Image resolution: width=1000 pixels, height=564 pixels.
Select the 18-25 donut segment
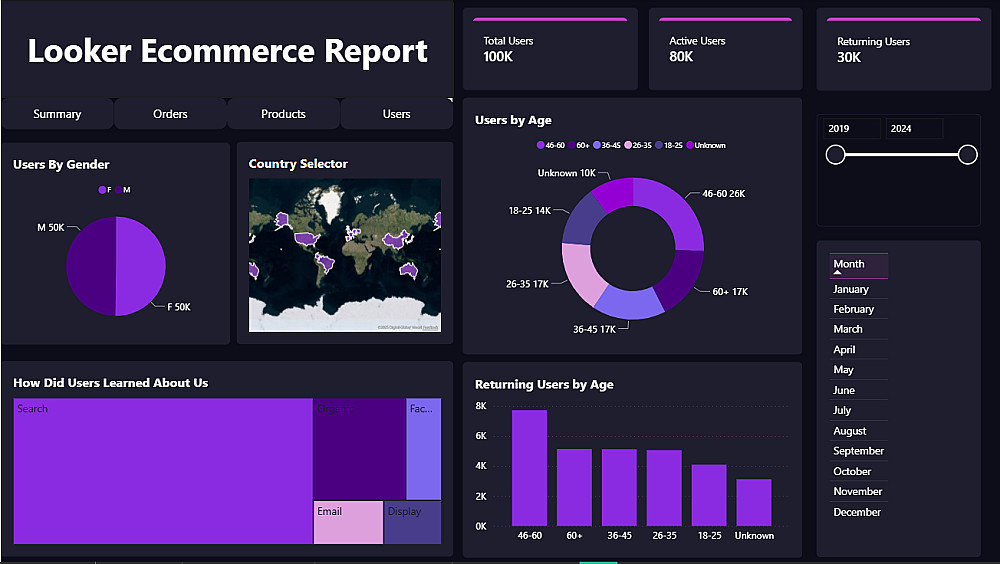[582, 221]
